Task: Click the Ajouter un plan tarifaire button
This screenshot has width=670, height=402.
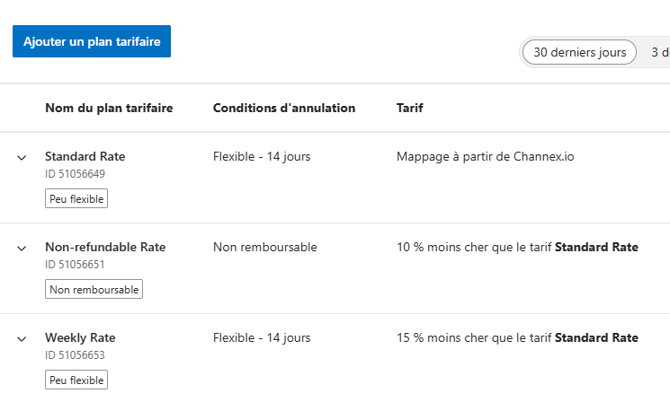Action: coord(91,41)
